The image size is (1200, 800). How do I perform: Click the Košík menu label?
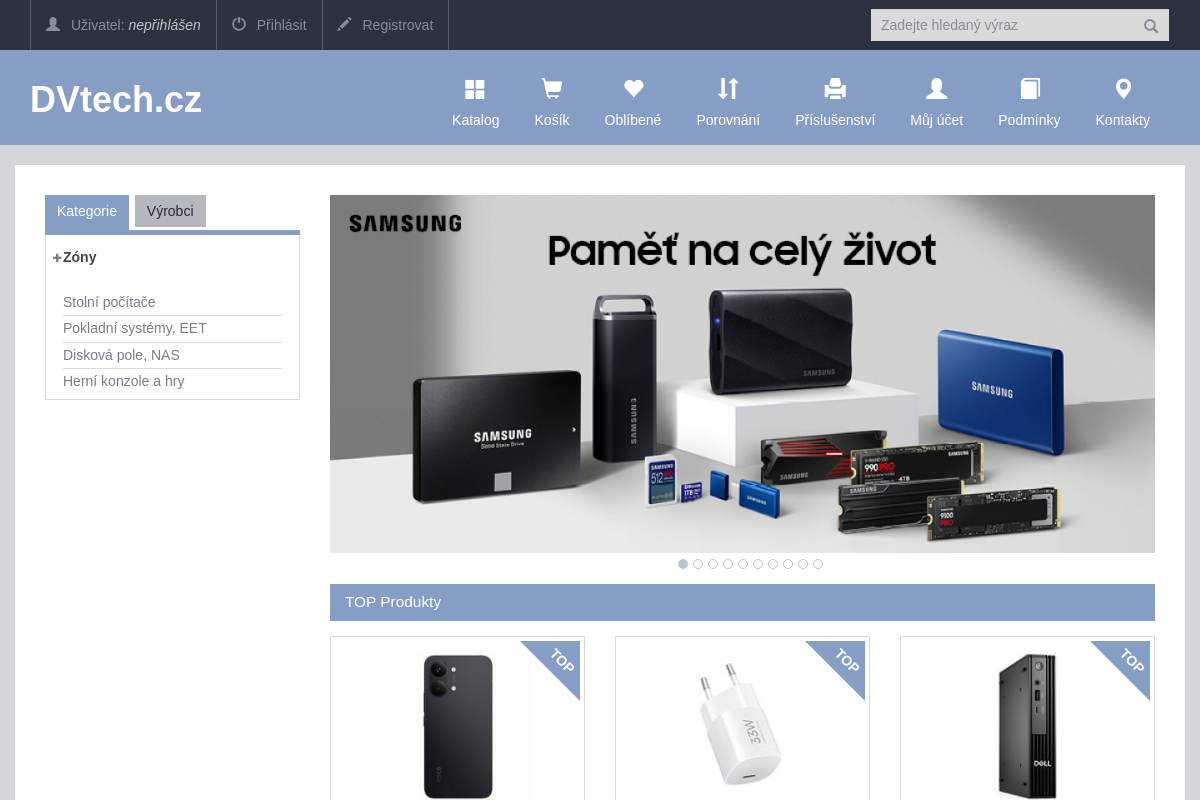click(x=552, y=120)
